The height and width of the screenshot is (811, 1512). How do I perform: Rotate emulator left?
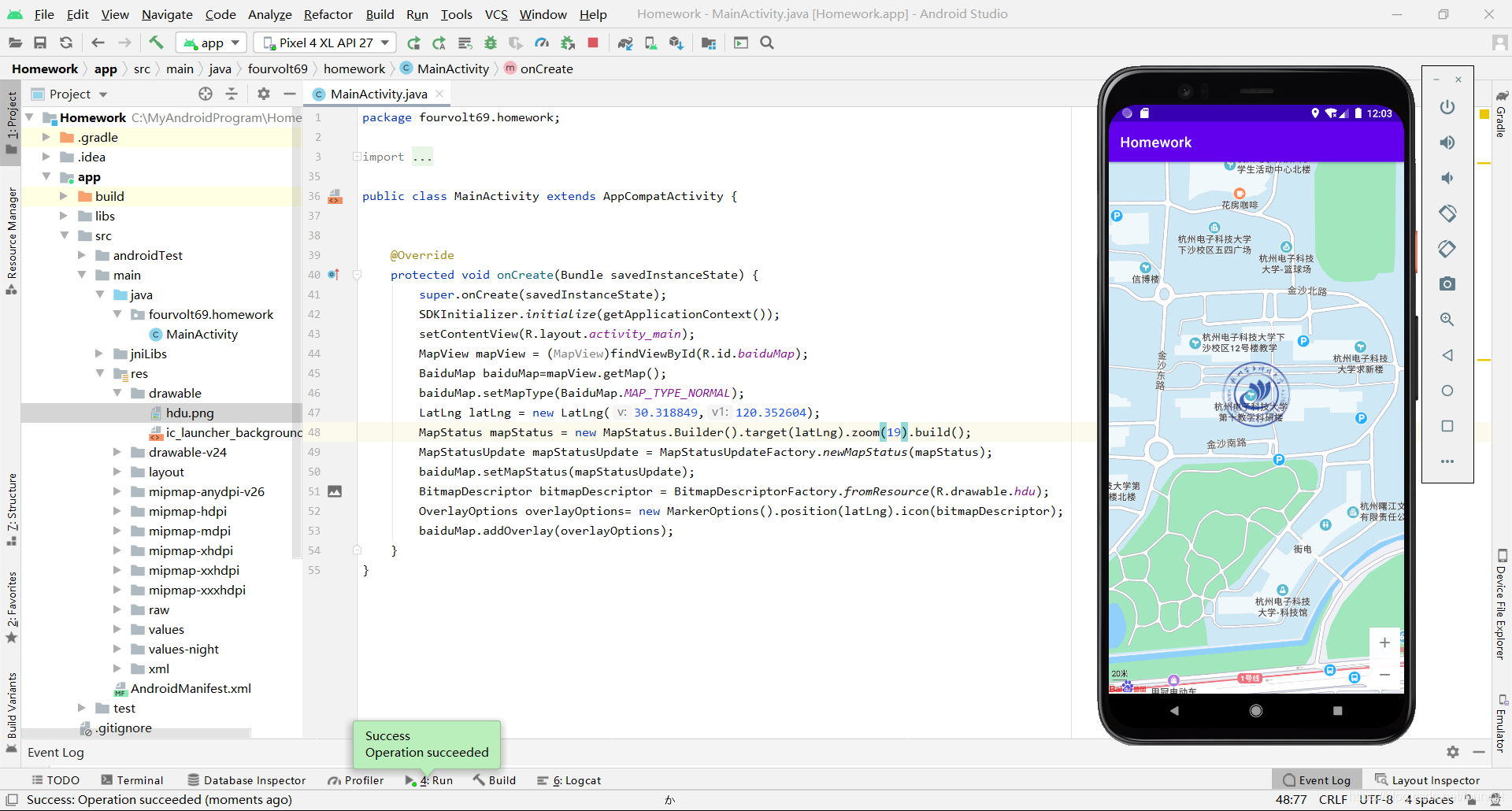click(1447, 213)
